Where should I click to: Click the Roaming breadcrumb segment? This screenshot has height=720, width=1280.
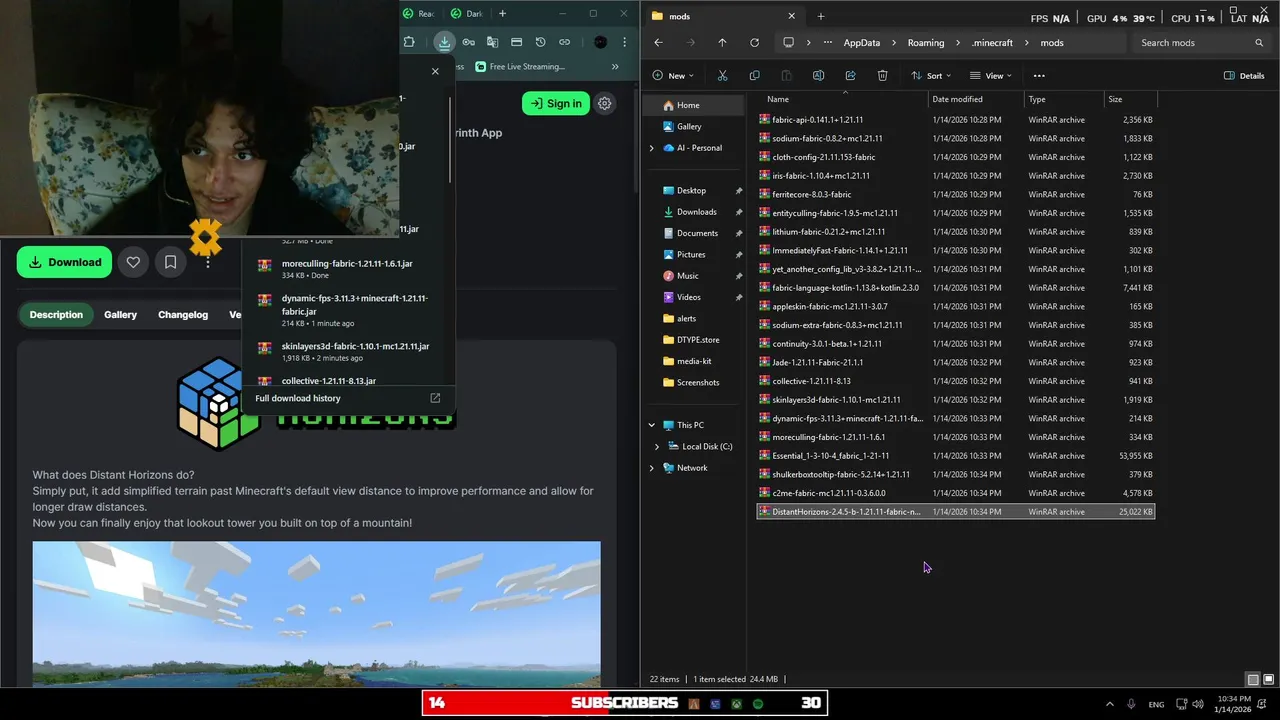click(x=926, y=43)
